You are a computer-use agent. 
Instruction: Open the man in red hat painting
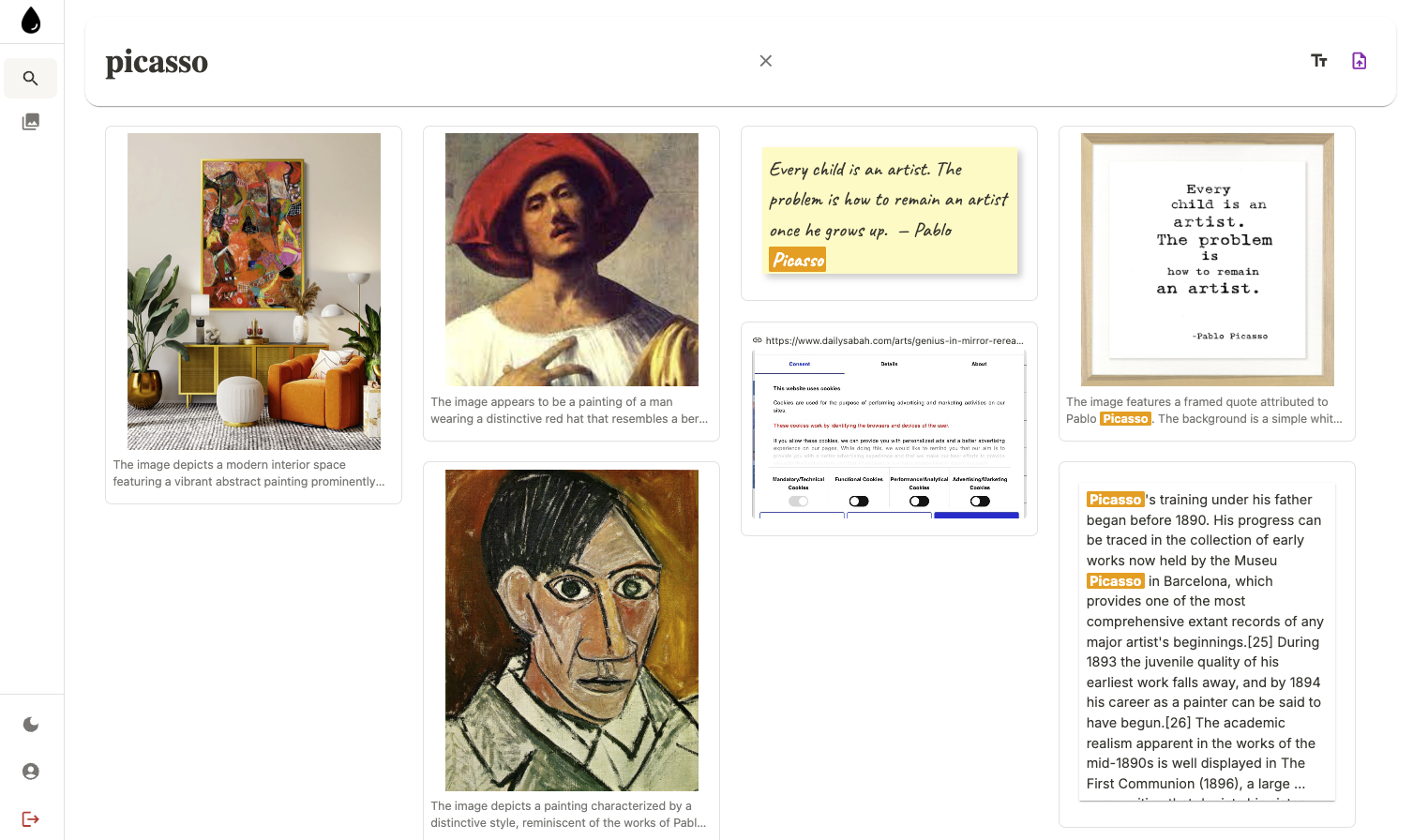572,260
